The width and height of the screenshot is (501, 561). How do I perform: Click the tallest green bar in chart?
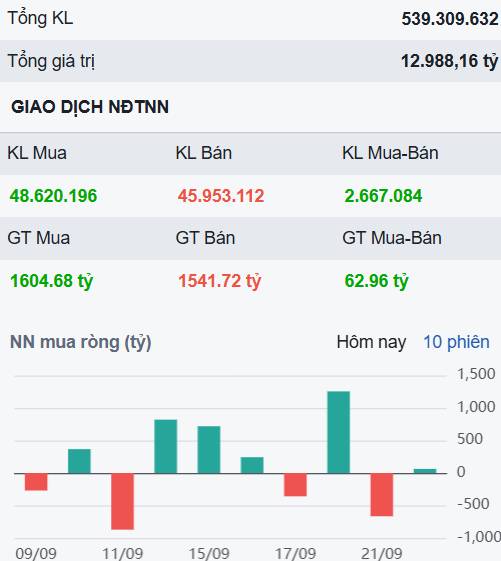pyautogui.click(x=339, y=432)
